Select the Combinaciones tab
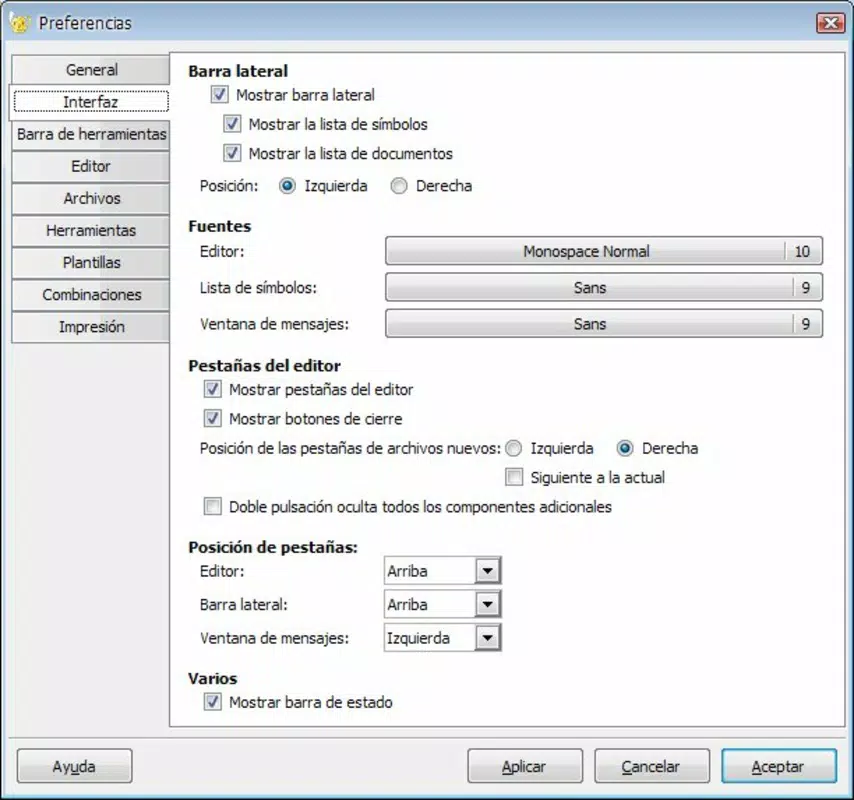Screen dimensions: 854x800 click(91, 295)
